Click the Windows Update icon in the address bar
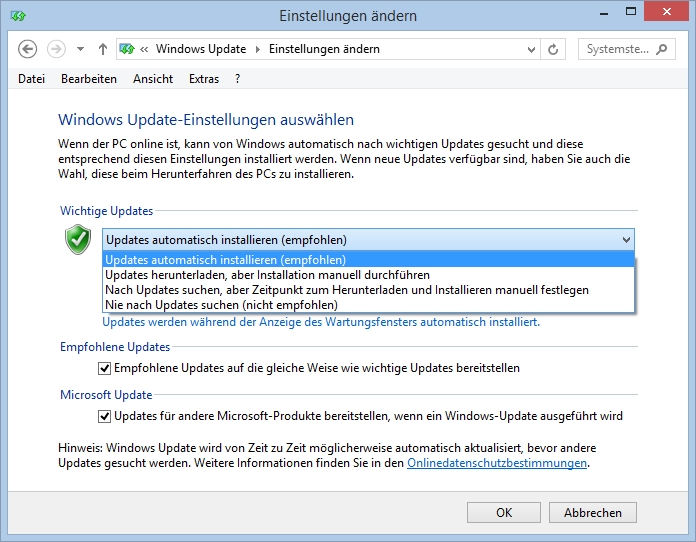 pyautogui.click(x=127, y=49)
